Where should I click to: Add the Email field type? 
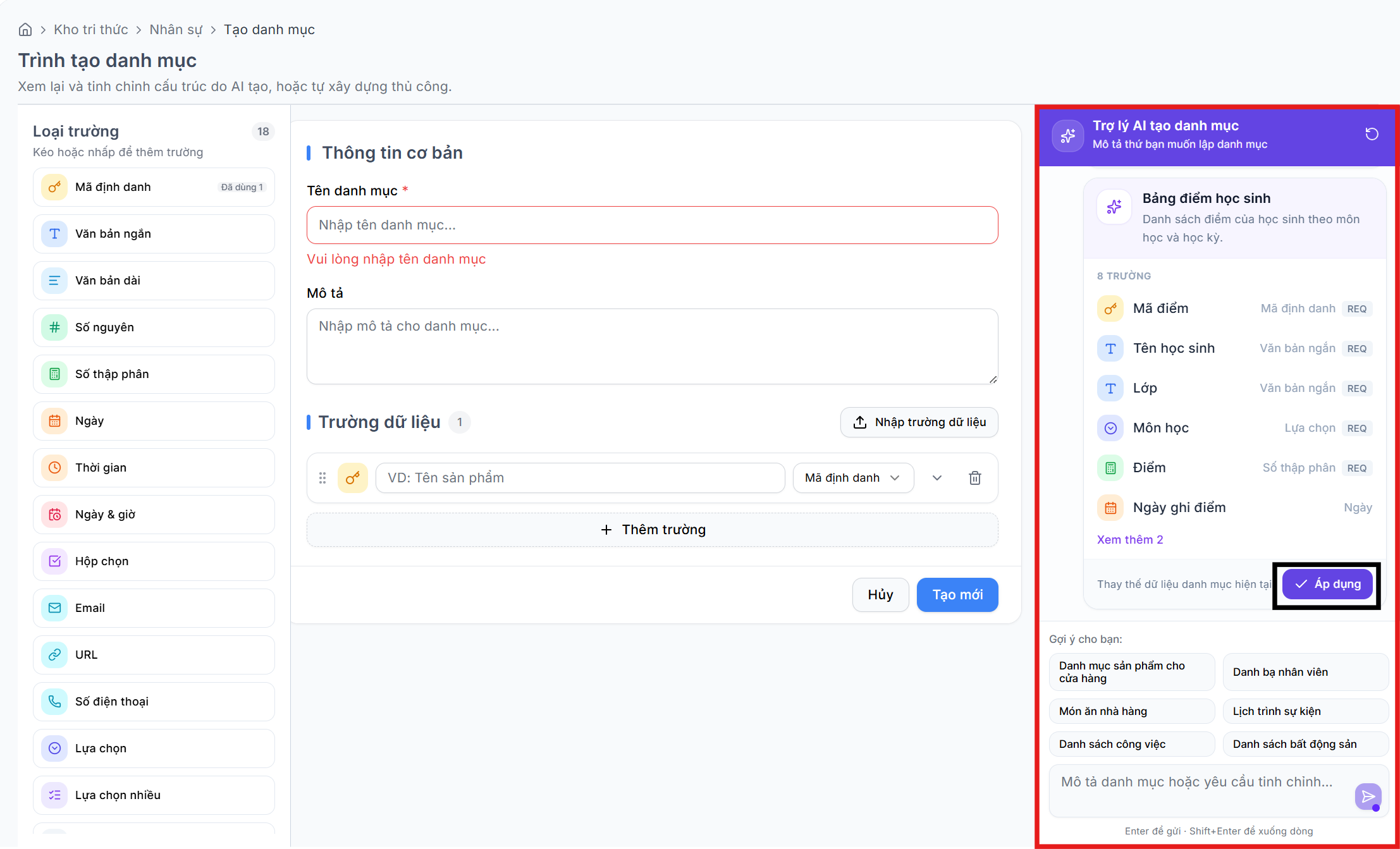click(x=154, y=608)
